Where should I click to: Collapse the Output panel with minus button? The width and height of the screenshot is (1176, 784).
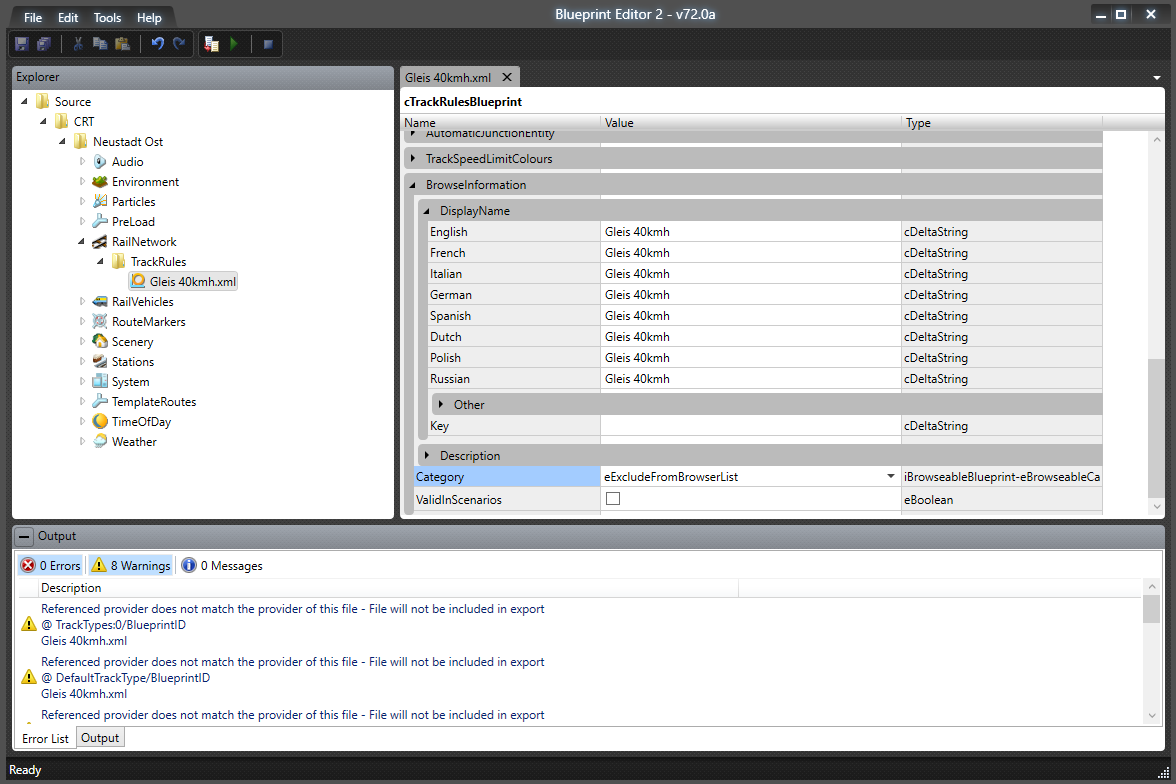[25, 536]
